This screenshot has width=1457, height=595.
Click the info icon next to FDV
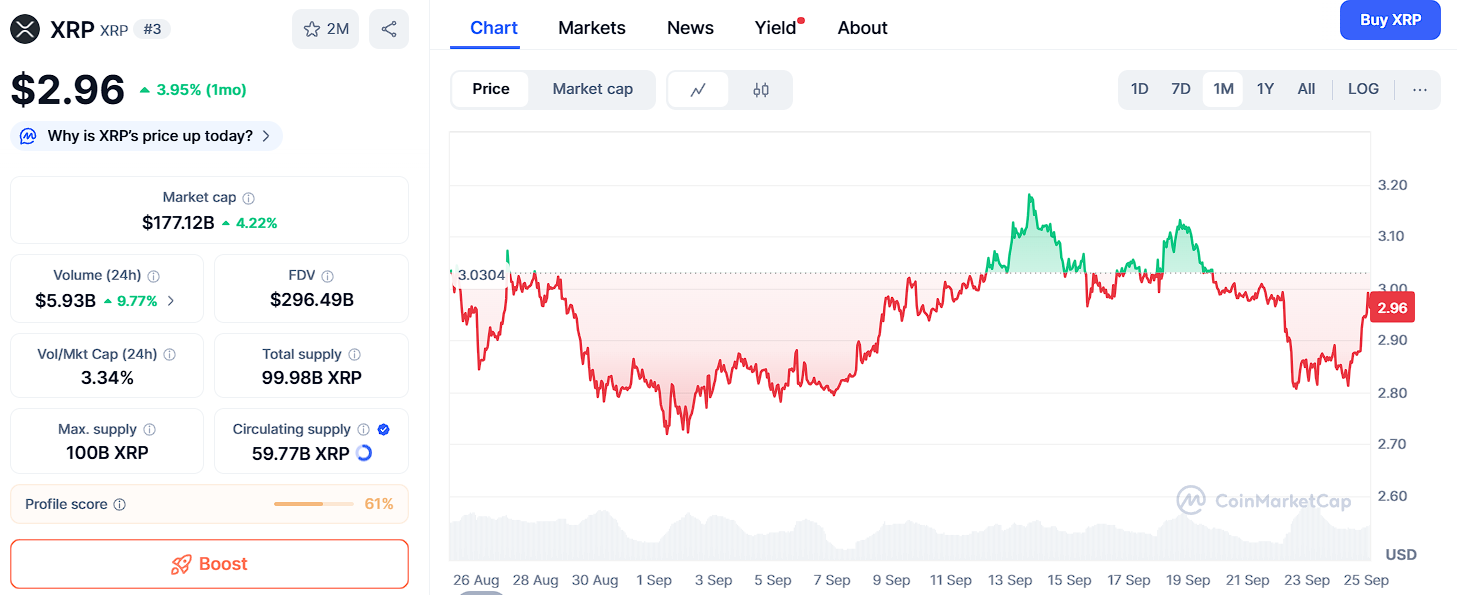[328, 276]
